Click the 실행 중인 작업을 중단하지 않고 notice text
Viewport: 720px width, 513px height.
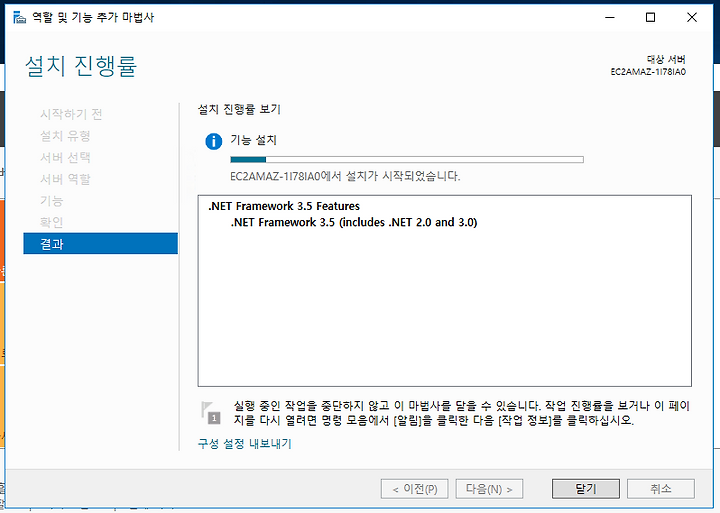(461, 412)
